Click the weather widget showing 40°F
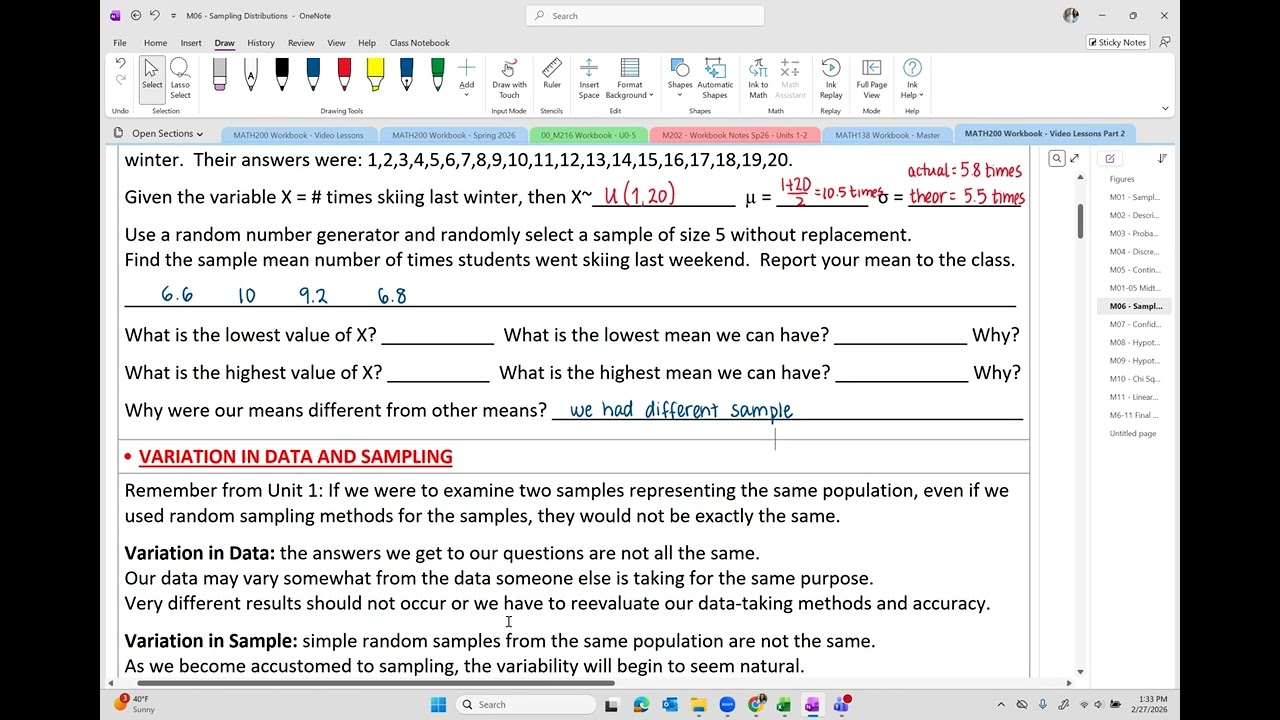The width and height of the screenshot is (1280, 720). [134, 704]
